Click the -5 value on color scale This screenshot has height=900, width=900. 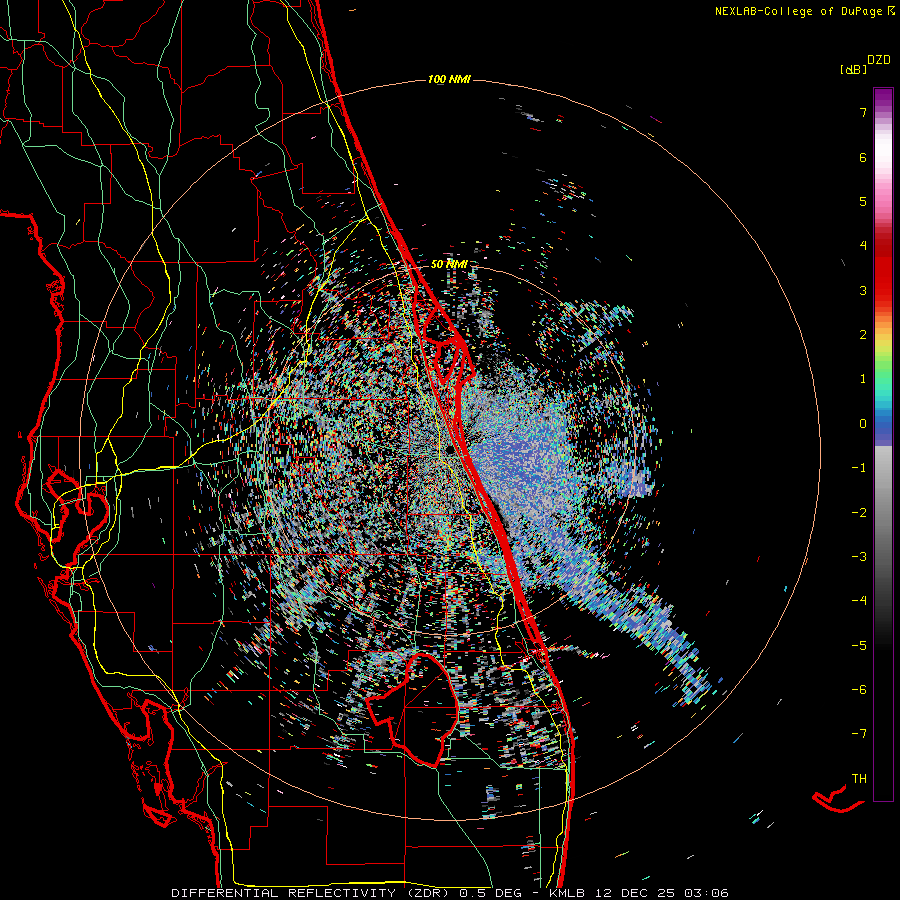point(859,646)
